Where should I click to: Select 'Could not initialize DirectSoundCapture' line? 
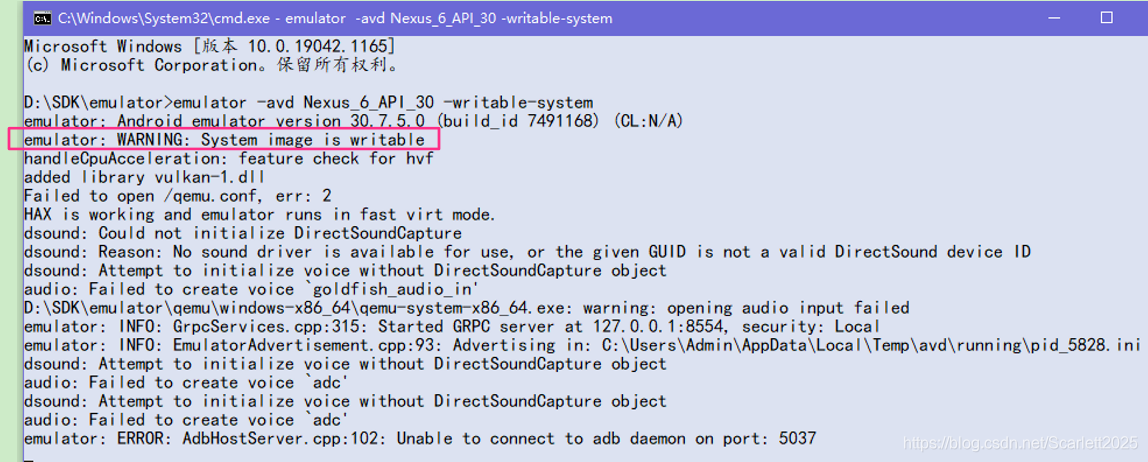pyautogui.click(x=242, y=233)
